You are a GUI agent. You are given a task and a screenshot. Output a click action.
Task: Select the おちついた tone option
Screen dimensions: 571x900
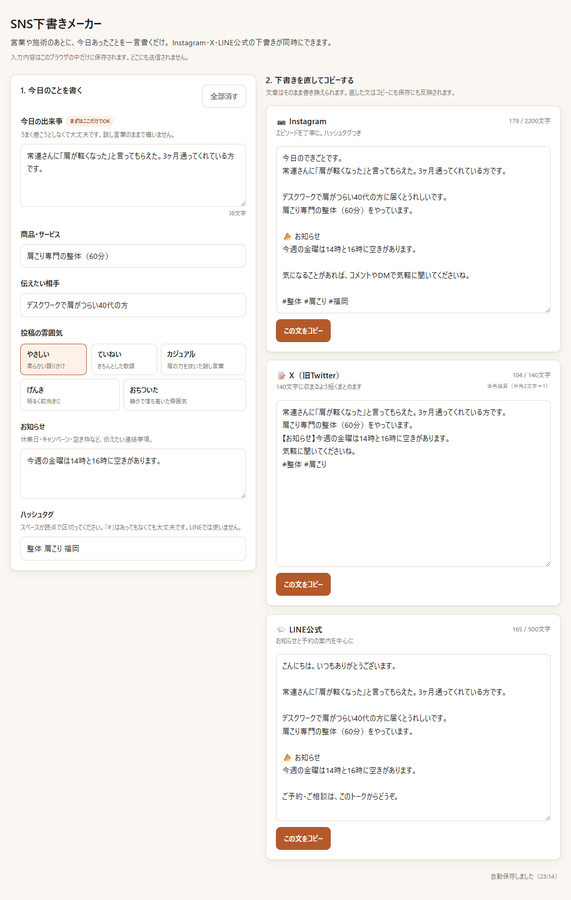(x=185, y=395)
